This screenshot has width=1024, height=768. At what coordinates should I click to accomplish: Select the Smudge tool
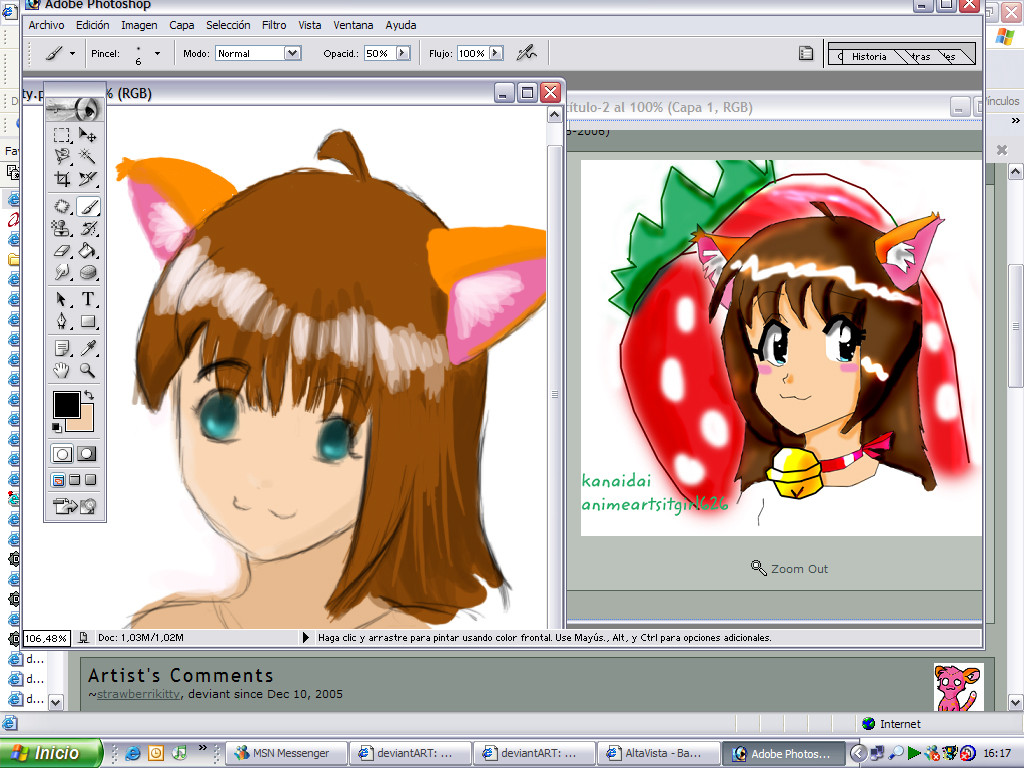tap(62, 272)
